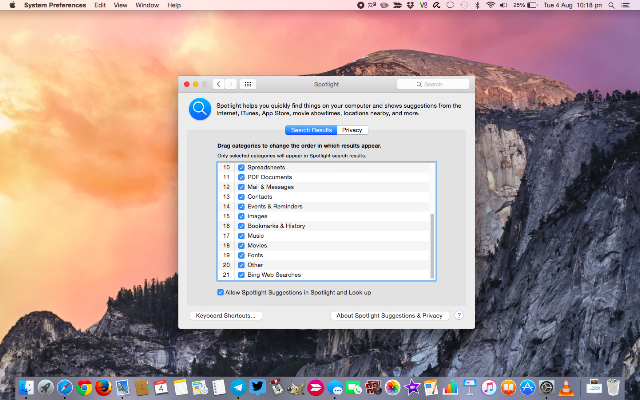Uncheck the Spreadsheets category
Viewport: 640px width, 400px height.
(x=241, y=167)
